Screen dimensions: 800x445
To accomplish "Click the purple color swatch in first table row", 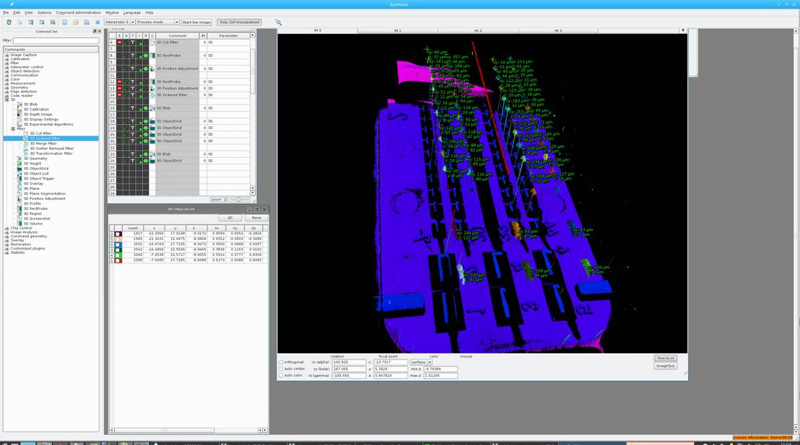I will coord(118,234).
